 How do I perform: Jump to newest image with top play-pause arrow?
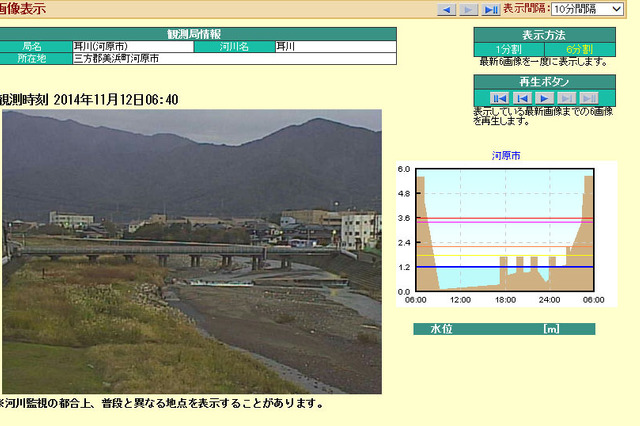coord(491,9)
